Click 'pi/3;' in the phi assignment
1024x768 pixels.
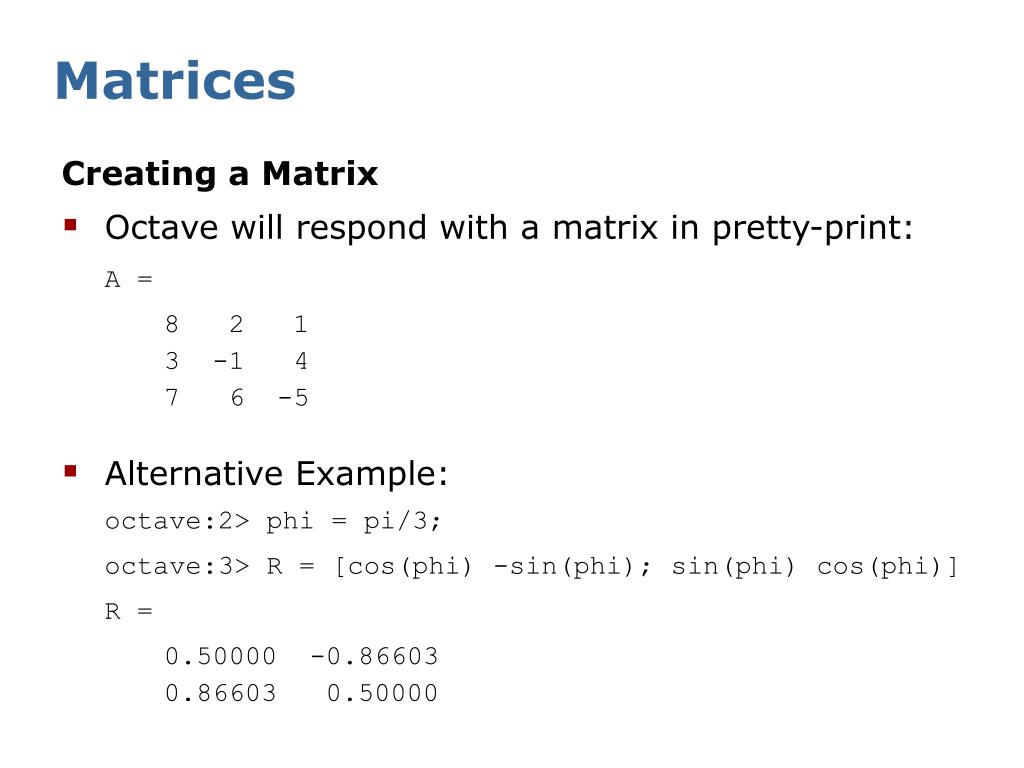tap(402, 521)
